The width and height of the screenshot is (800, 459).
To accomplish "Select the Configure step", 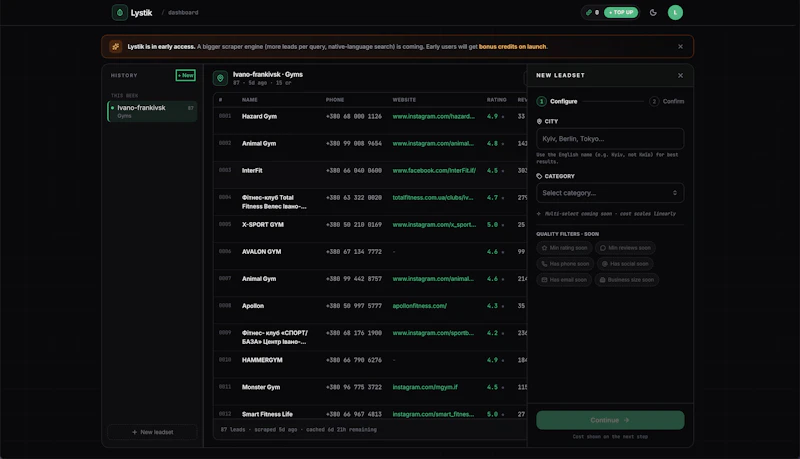I will coord(557,101).
